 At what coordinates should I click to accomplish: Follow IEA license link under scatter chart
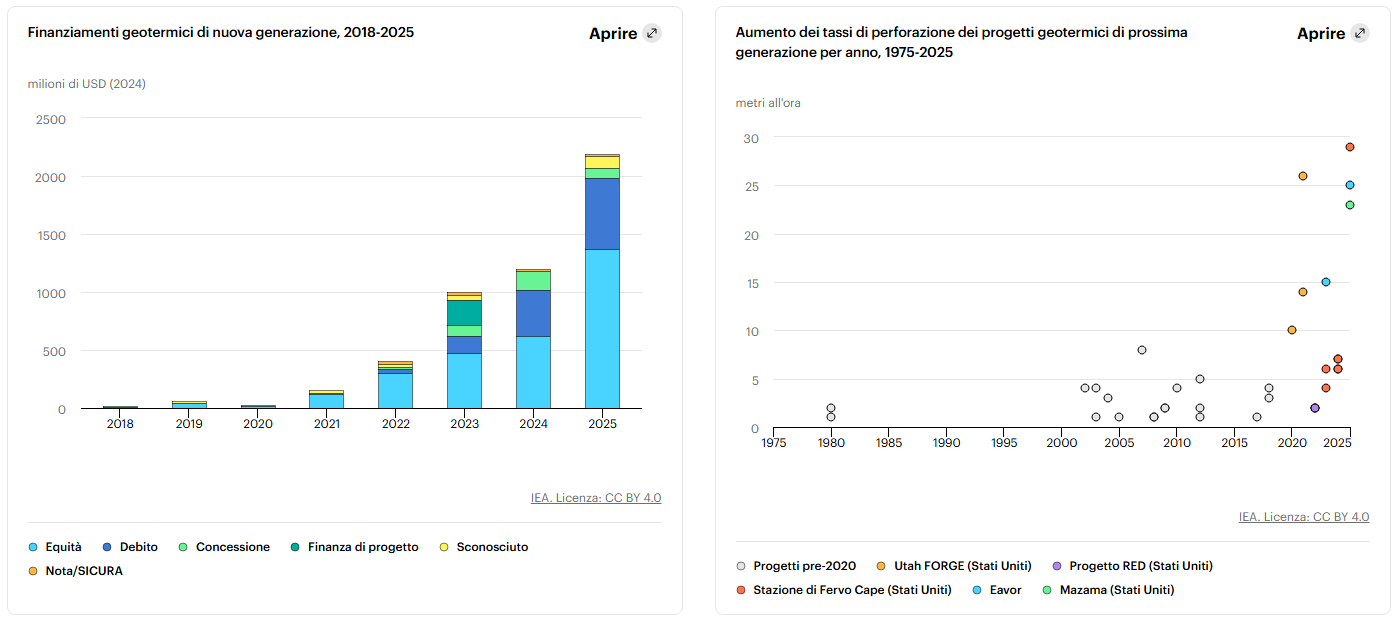point(1303,517)
